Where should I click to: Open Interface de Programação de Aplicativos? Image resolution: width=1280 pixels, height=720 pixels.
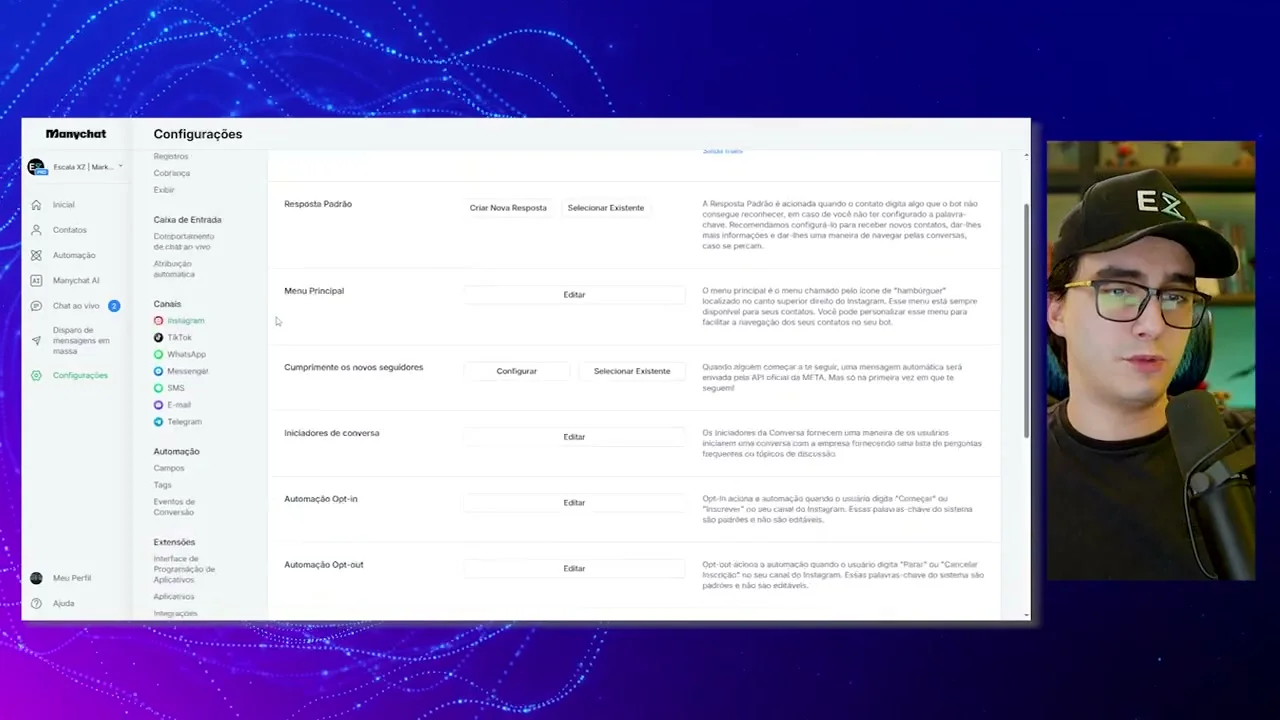click(185, 569)
